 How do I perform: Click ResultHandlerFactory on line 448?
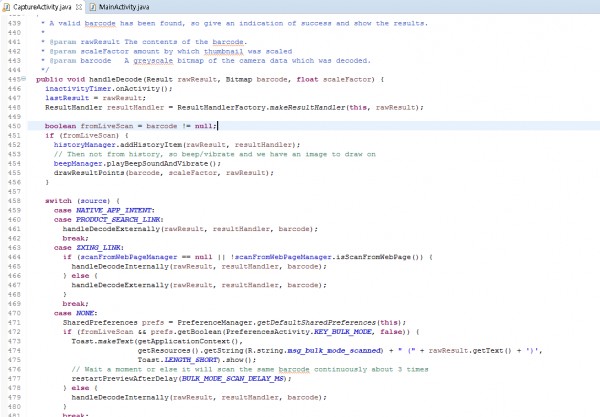click(x=221, y=108)
